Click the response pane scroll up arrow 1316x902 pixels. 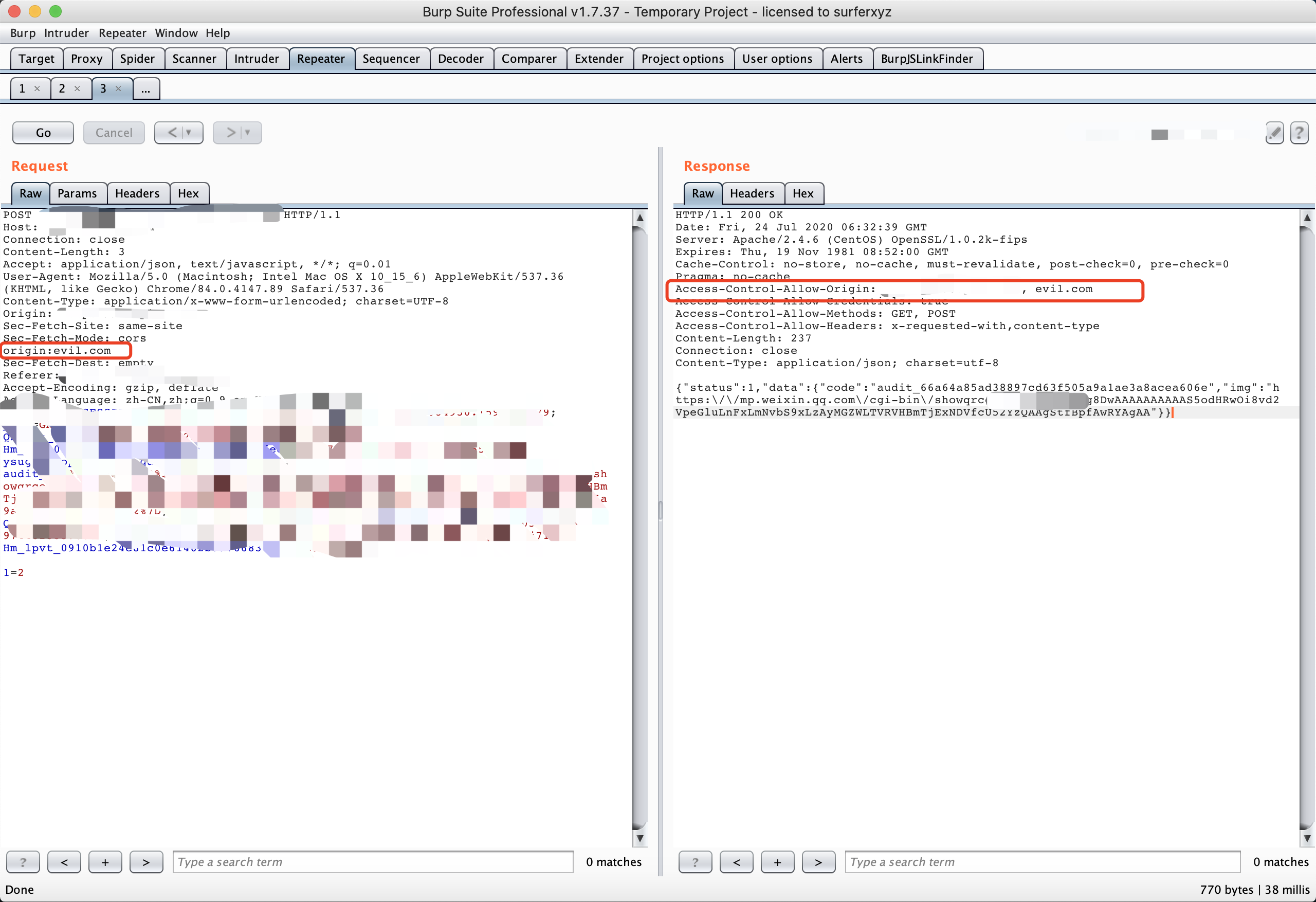(1307, 218)
